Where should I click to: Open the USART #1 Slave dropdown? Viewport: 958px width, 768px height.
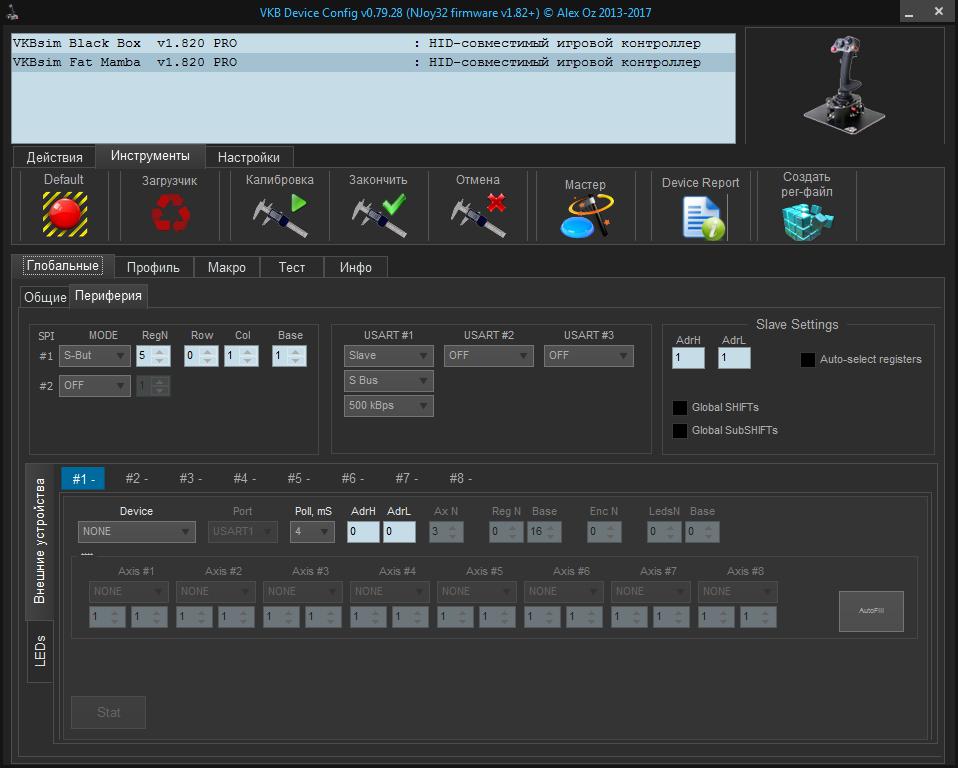[x=389, y=356]
